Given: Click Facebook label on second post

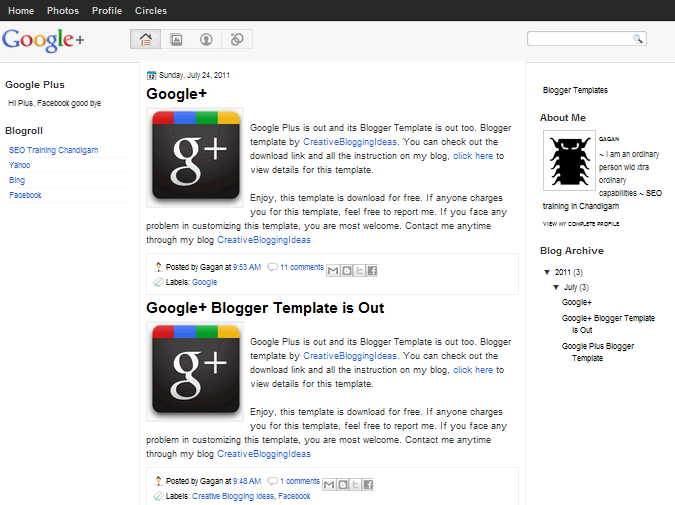Looking at the screenshot, I should [x=294, y=496].
